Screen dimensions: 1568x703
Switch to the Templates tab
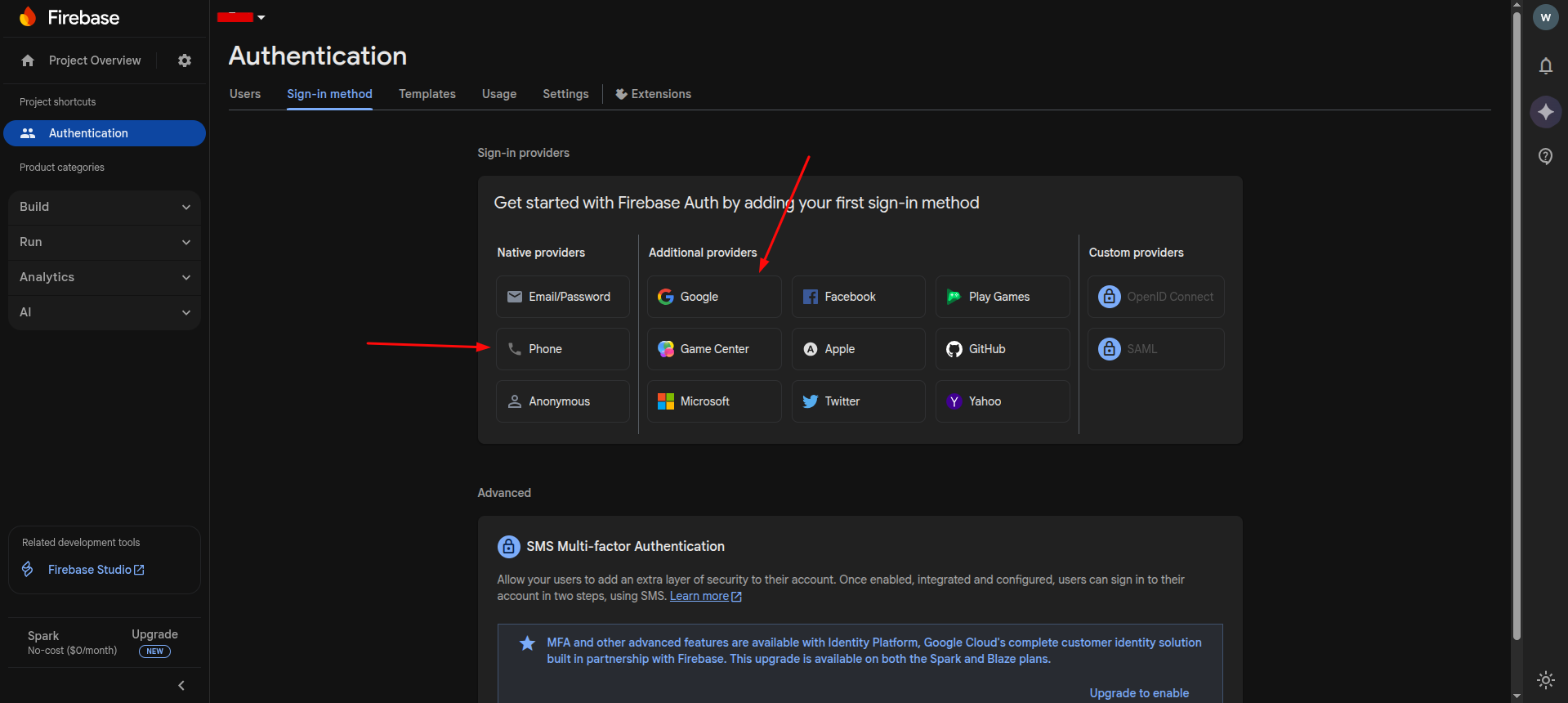point(427,94)
